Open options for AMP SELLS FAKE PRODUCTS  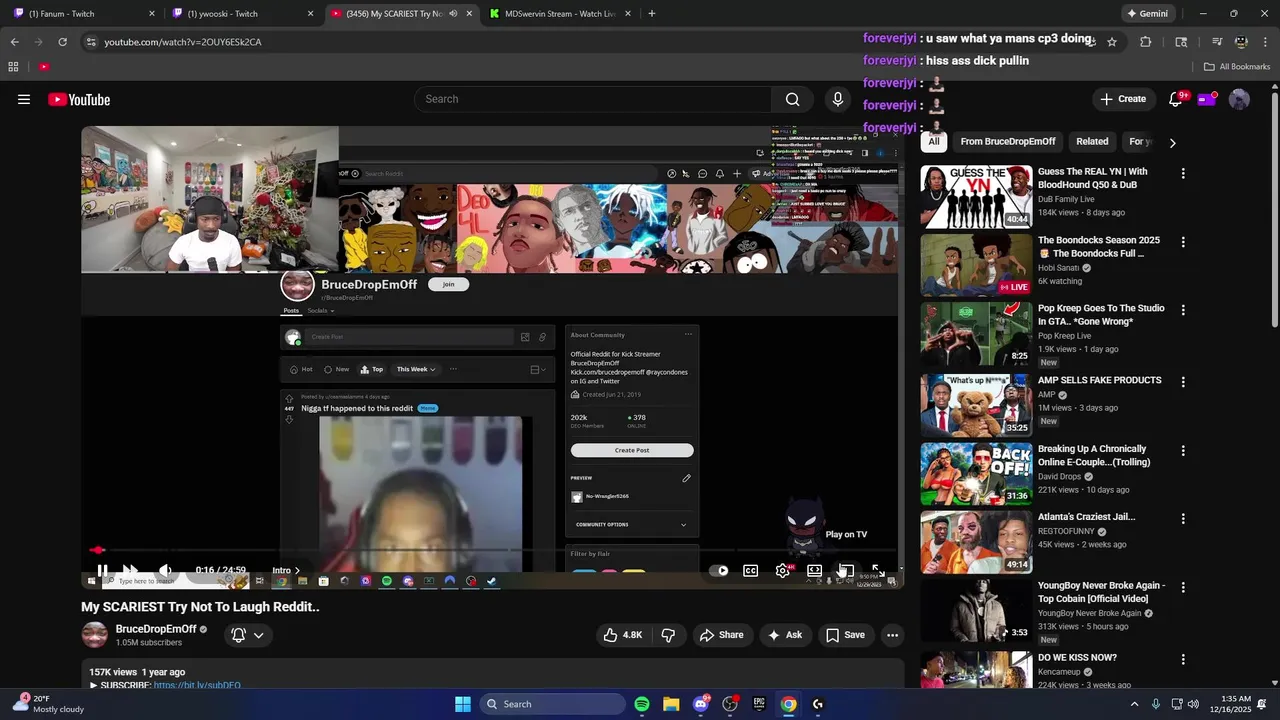(1183, 382)
